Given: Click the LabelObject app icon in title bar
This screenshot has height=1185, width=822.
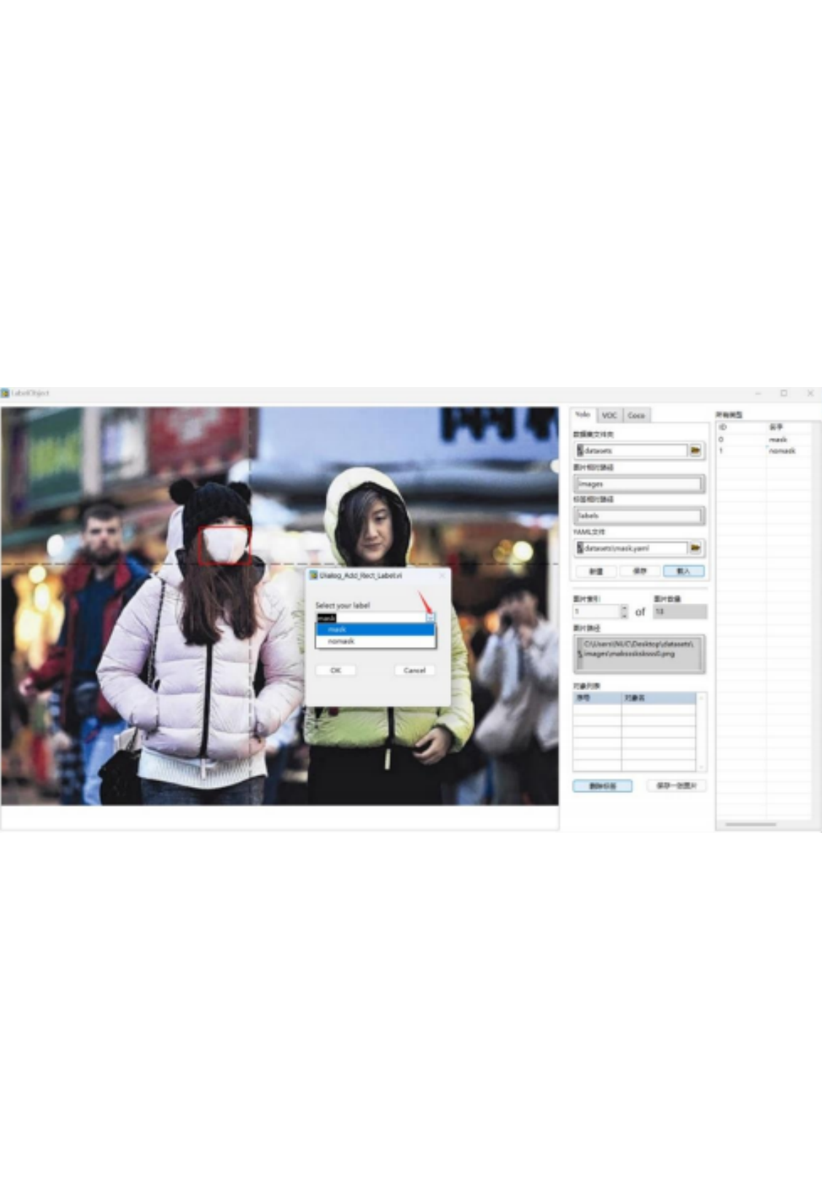Looking at the screenshot, I should [x=5, y=393].
